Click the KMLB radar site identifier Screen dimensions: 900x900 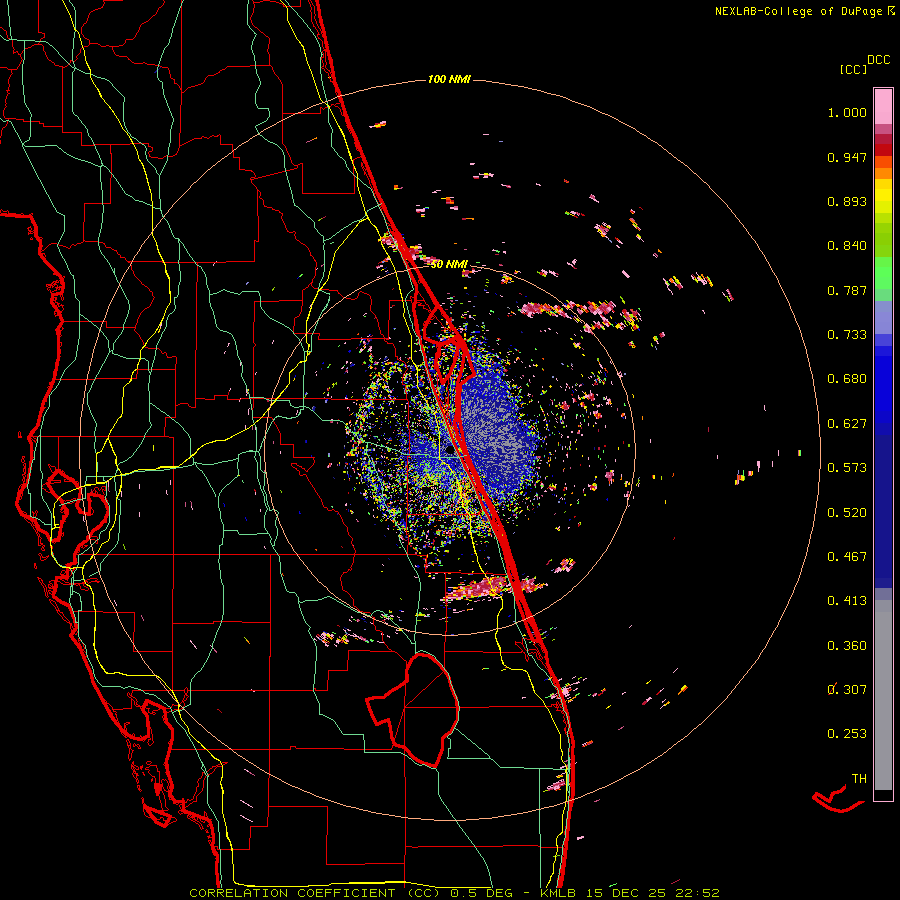click(558, 893)
